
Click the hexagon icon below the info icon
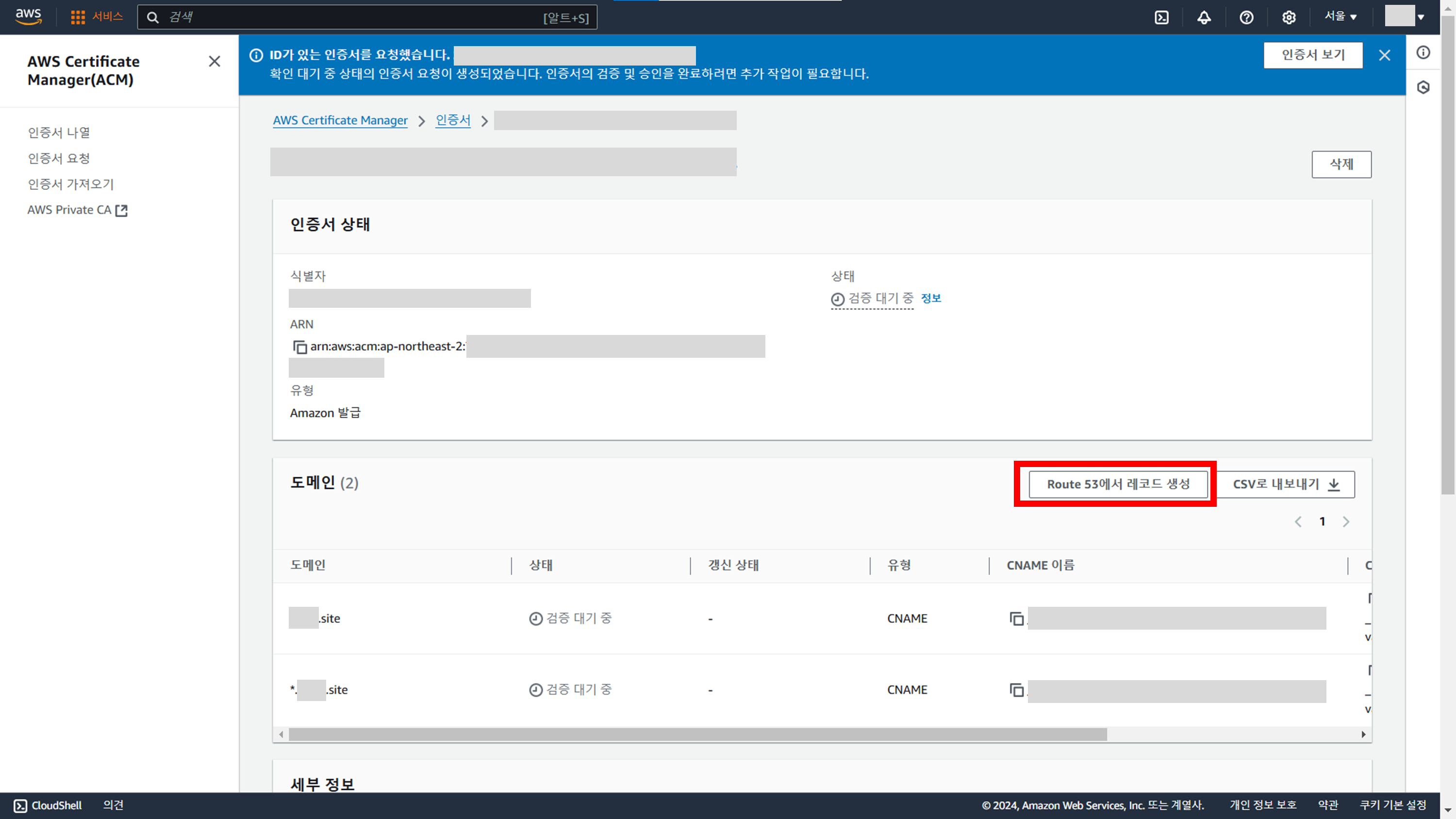tap(1423, 87)
